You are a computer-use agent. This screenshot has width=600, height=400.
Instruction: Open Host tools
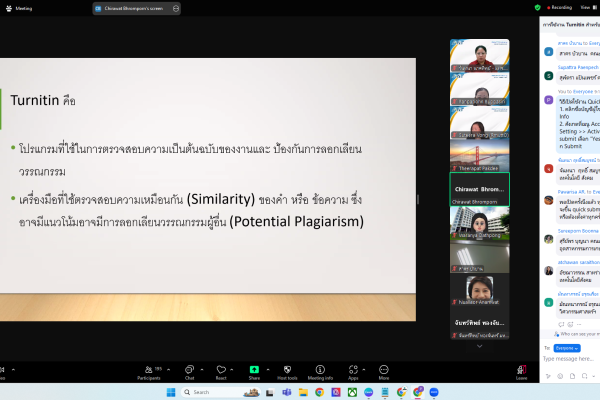[x=287, y=372]
